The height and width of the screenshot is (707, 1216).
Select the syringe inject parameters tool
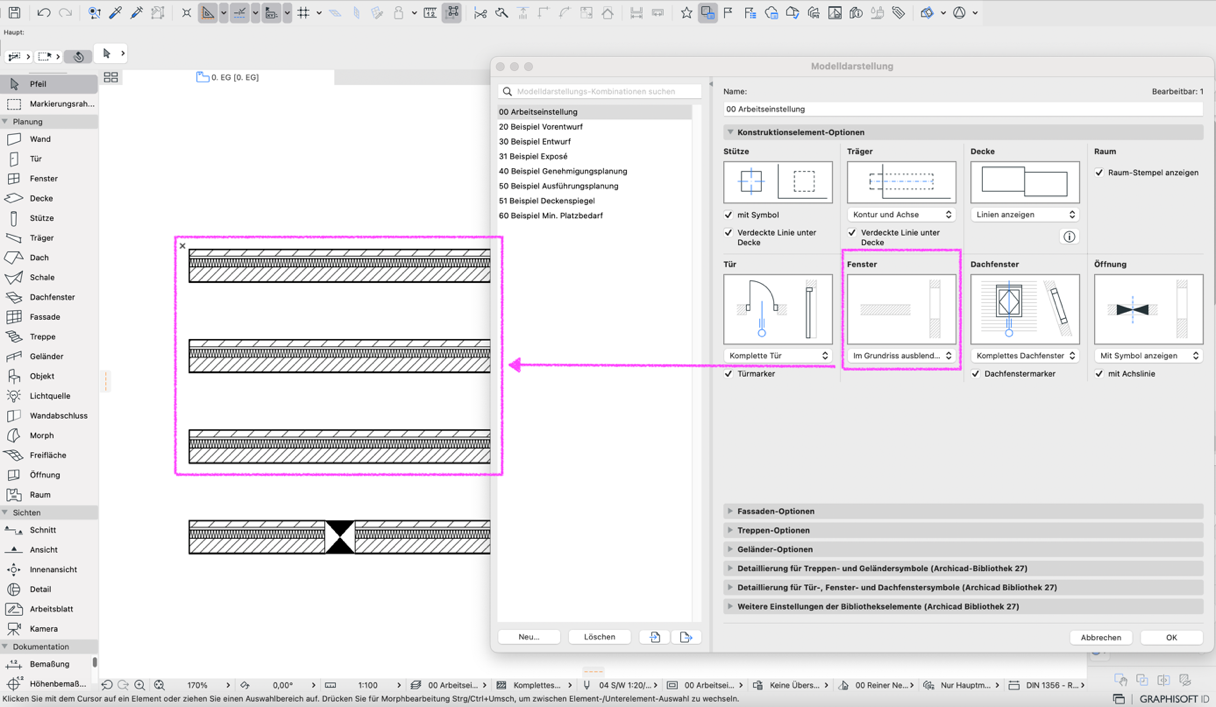(x=137, y=13)
